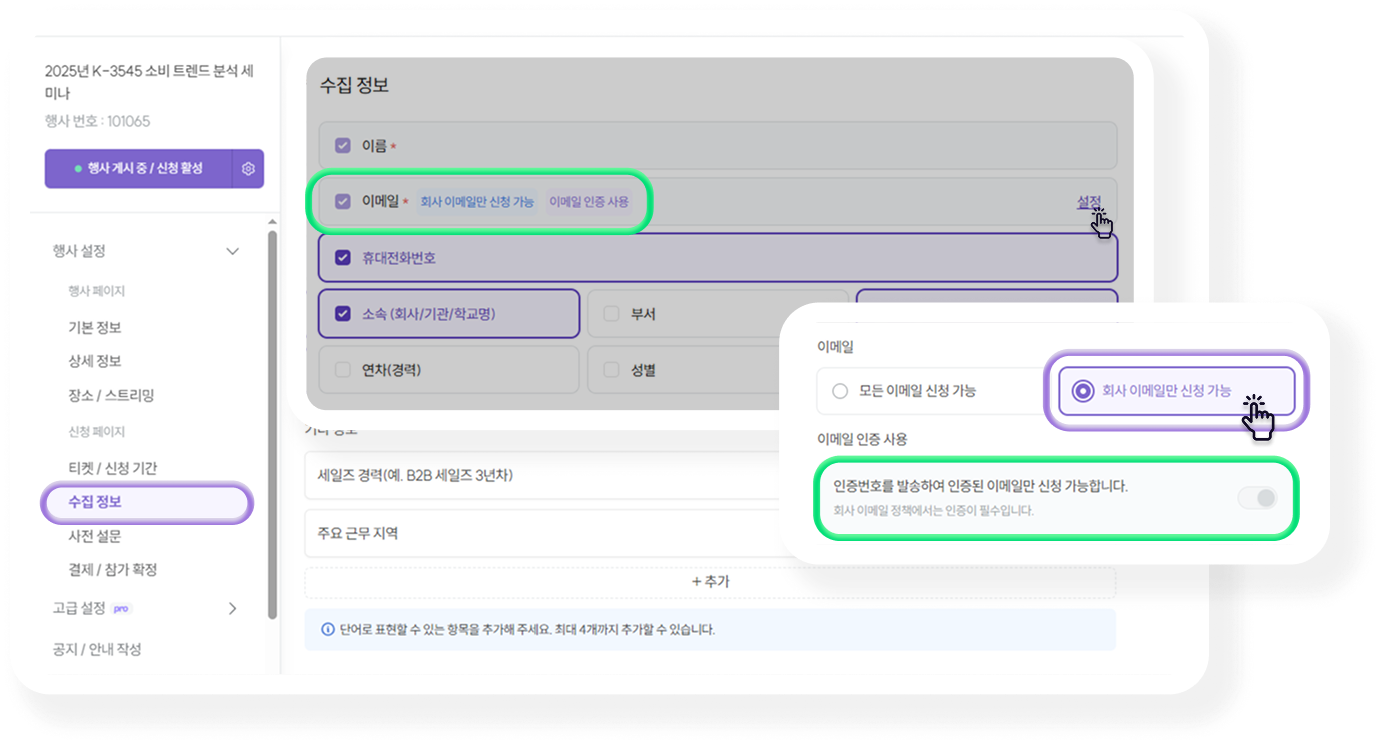Image resolution: width=1380 pixels, height=745 pixels.
Task: Toggle the 이름 checkbox
Action: tap(343, 146)
